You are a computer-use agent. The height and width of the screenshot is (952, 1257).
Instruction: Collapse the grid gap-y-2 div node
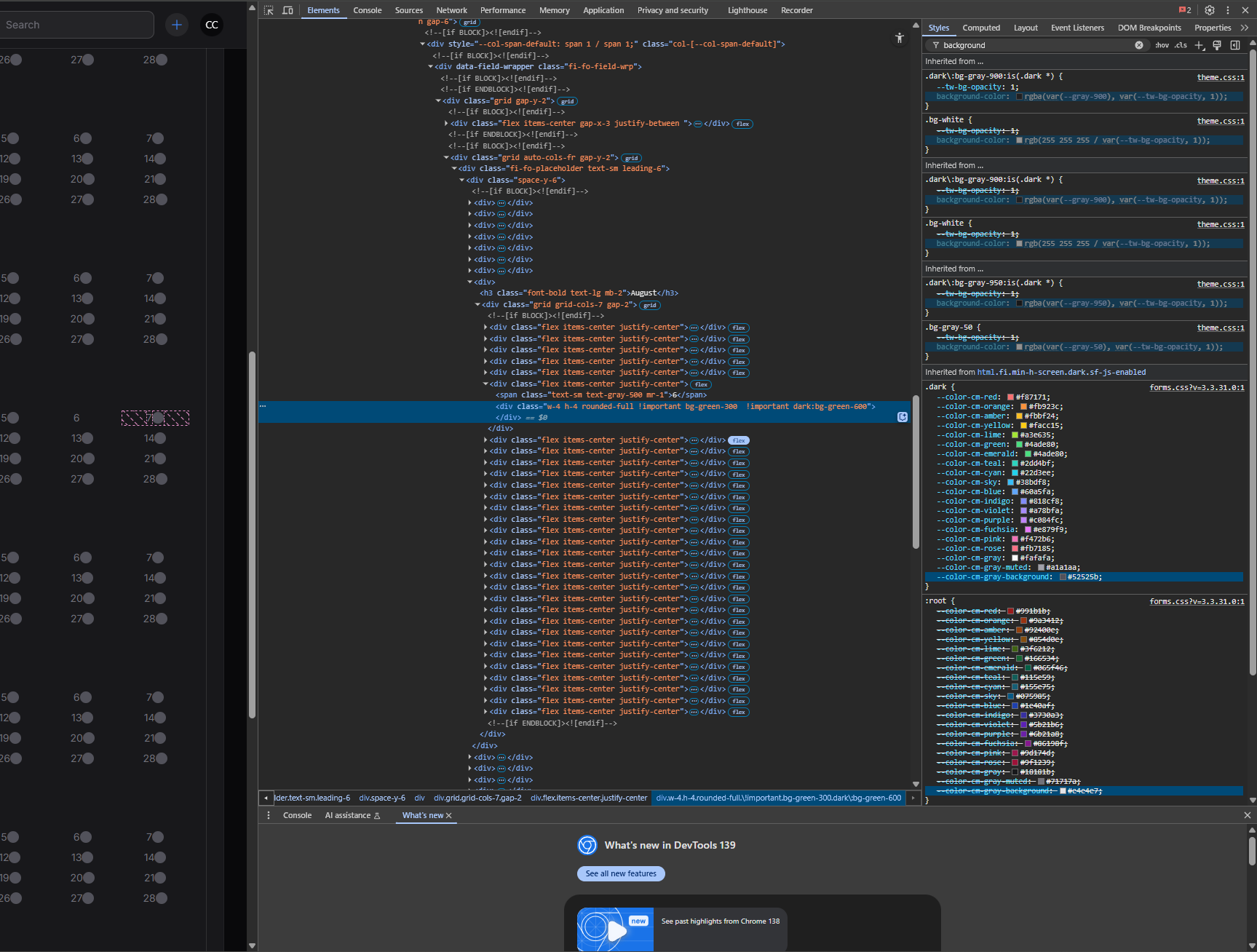[438, 101]
